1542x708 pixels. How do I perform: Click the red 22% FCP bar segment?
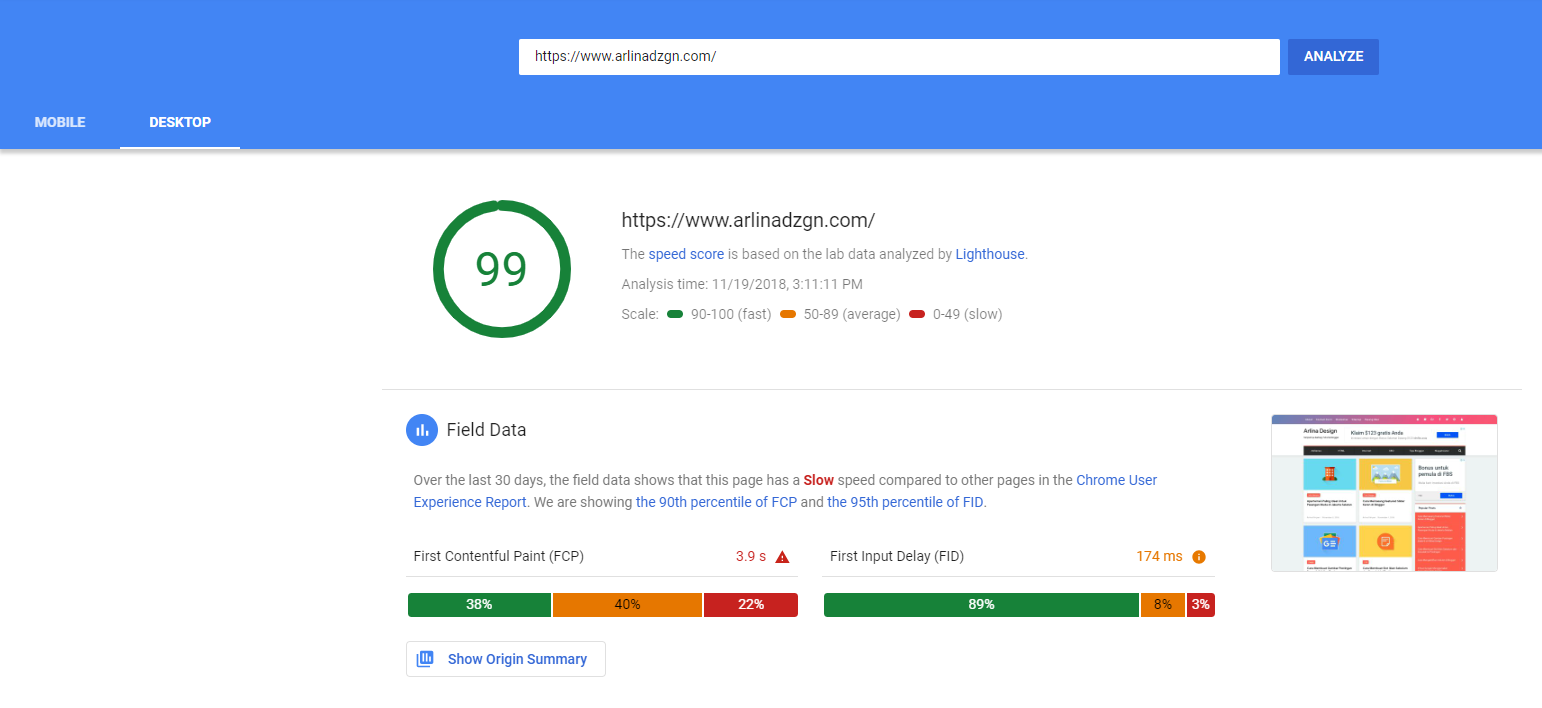[x=751, y=605]
